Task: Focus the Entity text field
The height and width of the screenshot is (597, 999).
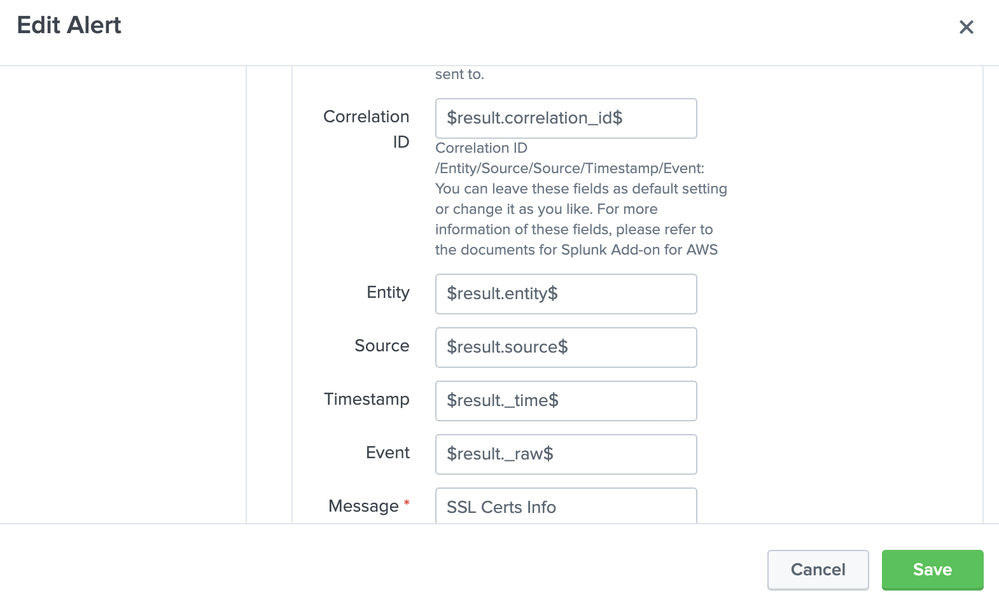Action: [566, 294]
